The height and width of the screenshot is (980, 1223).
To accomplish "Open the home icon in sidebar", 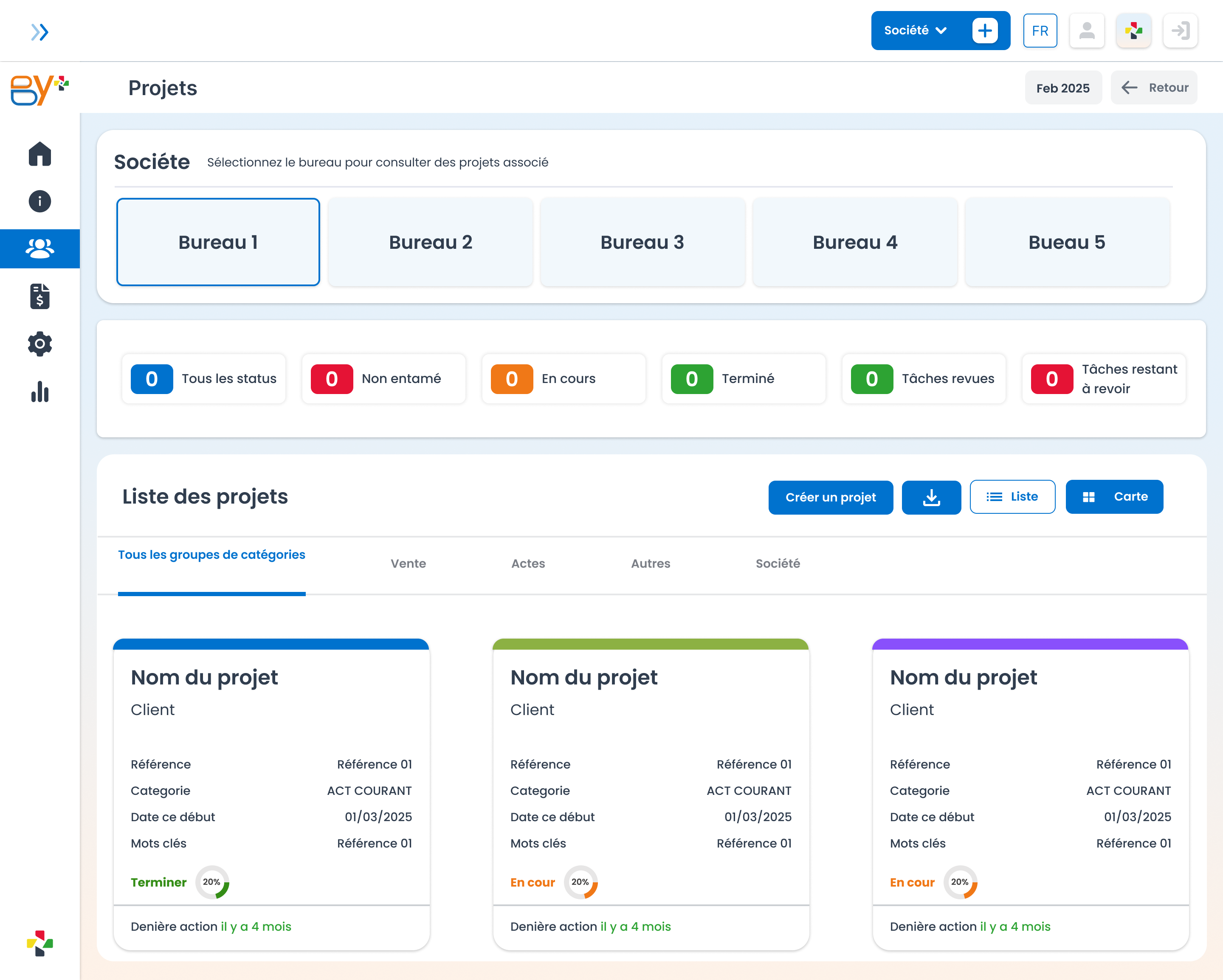I will [40, 154].
